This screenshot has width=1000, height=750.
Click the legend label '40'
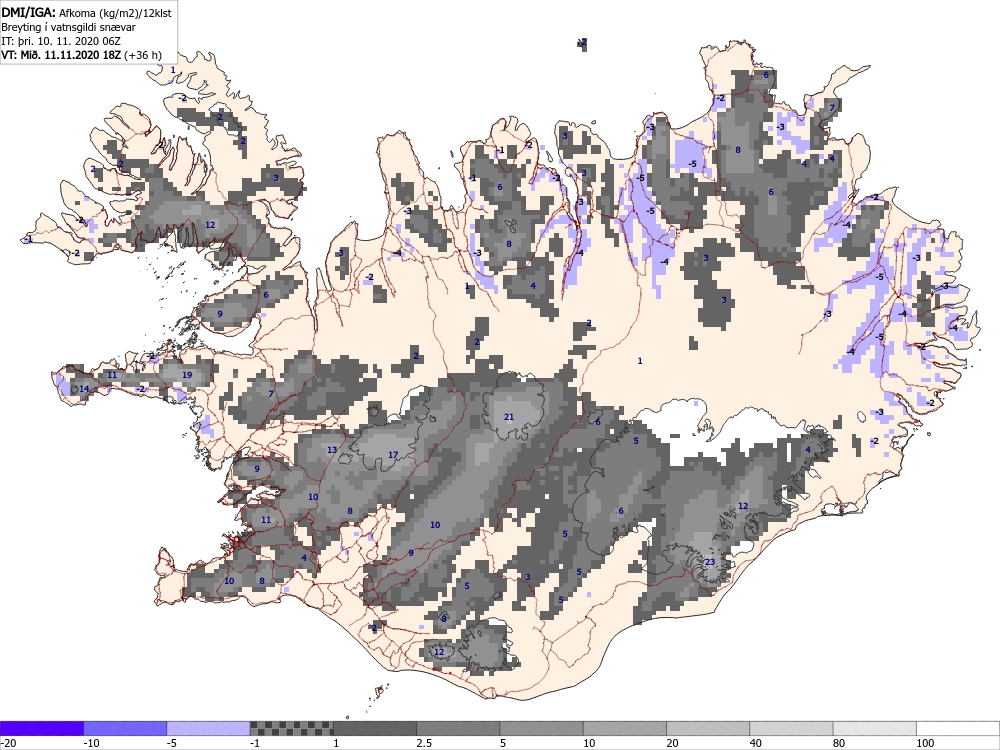pyautogui.click(x=756, y=743)
